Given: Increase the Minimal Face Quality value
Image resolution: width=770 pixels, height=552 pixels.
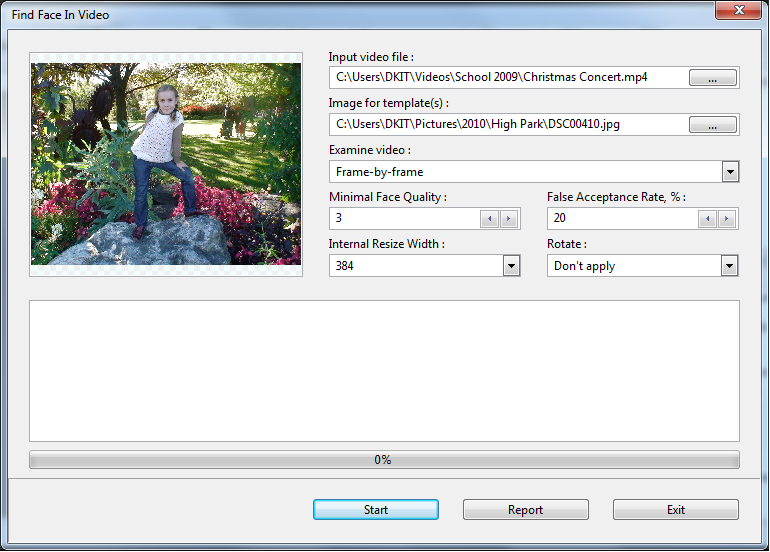Looking at the screenshot, I should pos(509,219).
